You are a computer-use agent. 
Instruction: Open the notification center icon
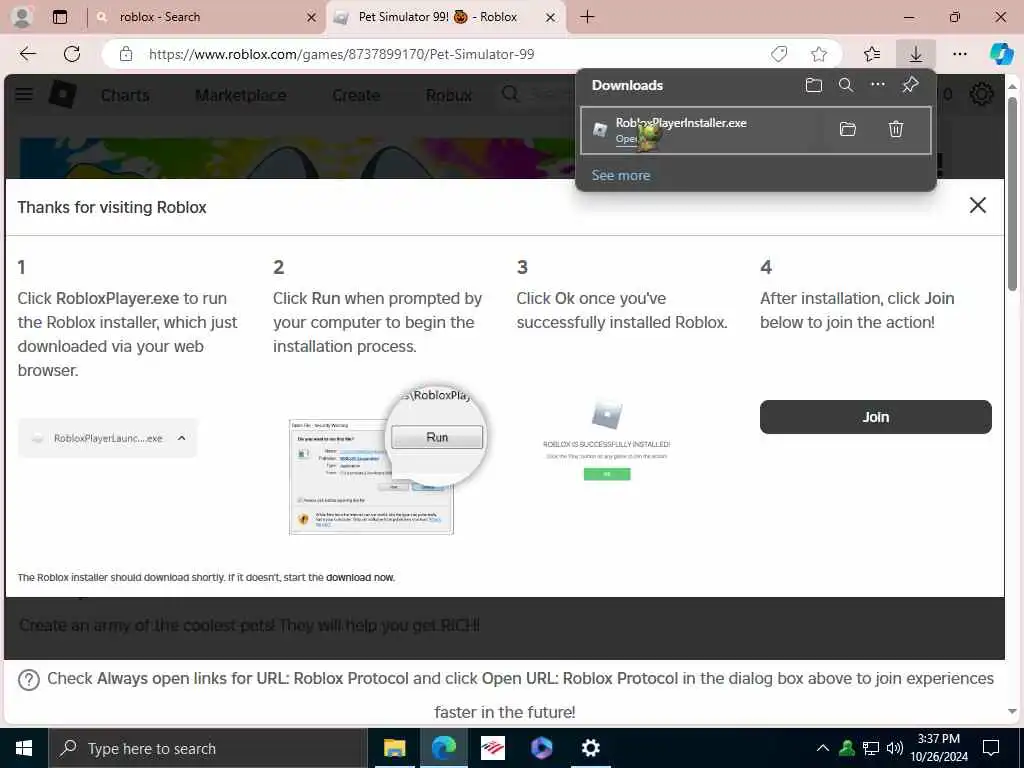(x=991, y=748)
